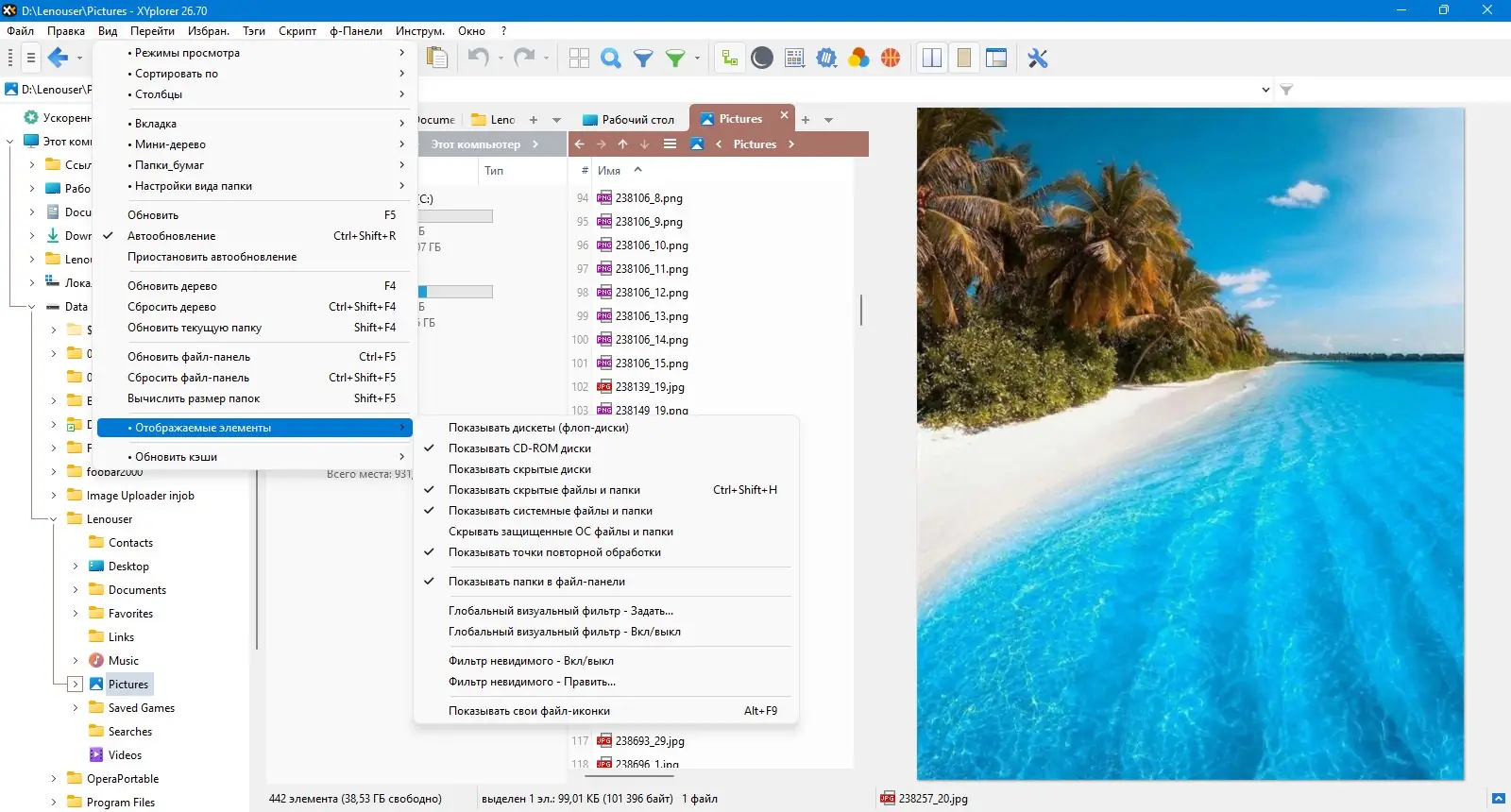This screenshot has height=812, width=1511.
Task: Click the Этот компьютер breadcrumb
Action: [x=476, y=144]
